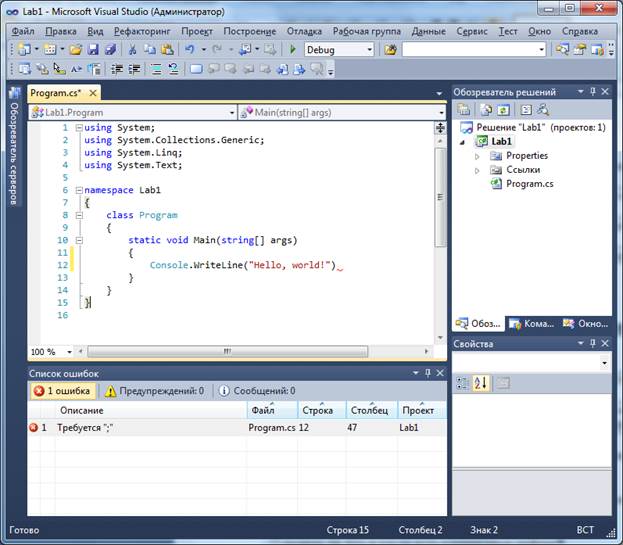
Task: Click View Class Diagram icon in Solution Explorer
Action: coord(543,110)
